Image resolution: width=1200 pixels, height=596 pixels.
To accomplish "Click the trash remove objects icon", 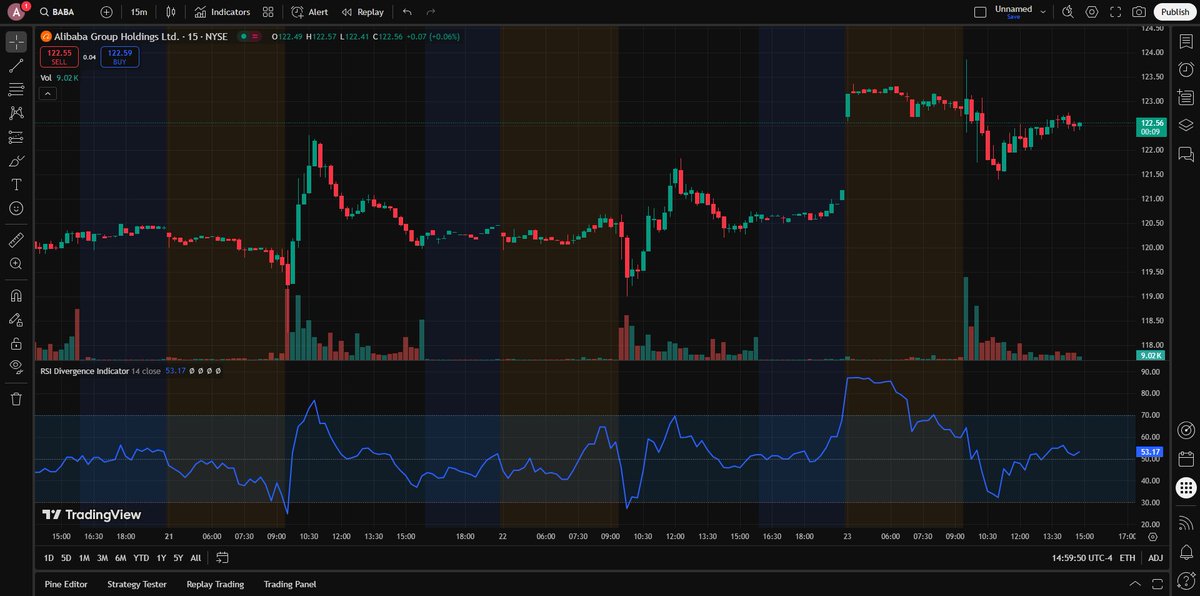I will click(16, 399).
